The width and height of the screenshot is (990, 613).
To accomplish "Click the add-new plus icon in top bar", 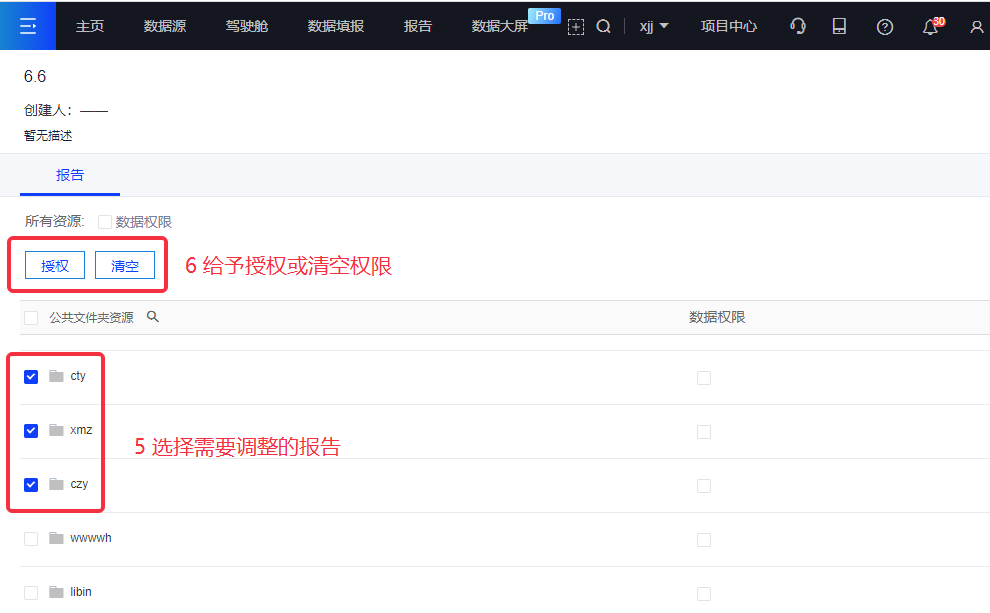I will tap(575, 27).
